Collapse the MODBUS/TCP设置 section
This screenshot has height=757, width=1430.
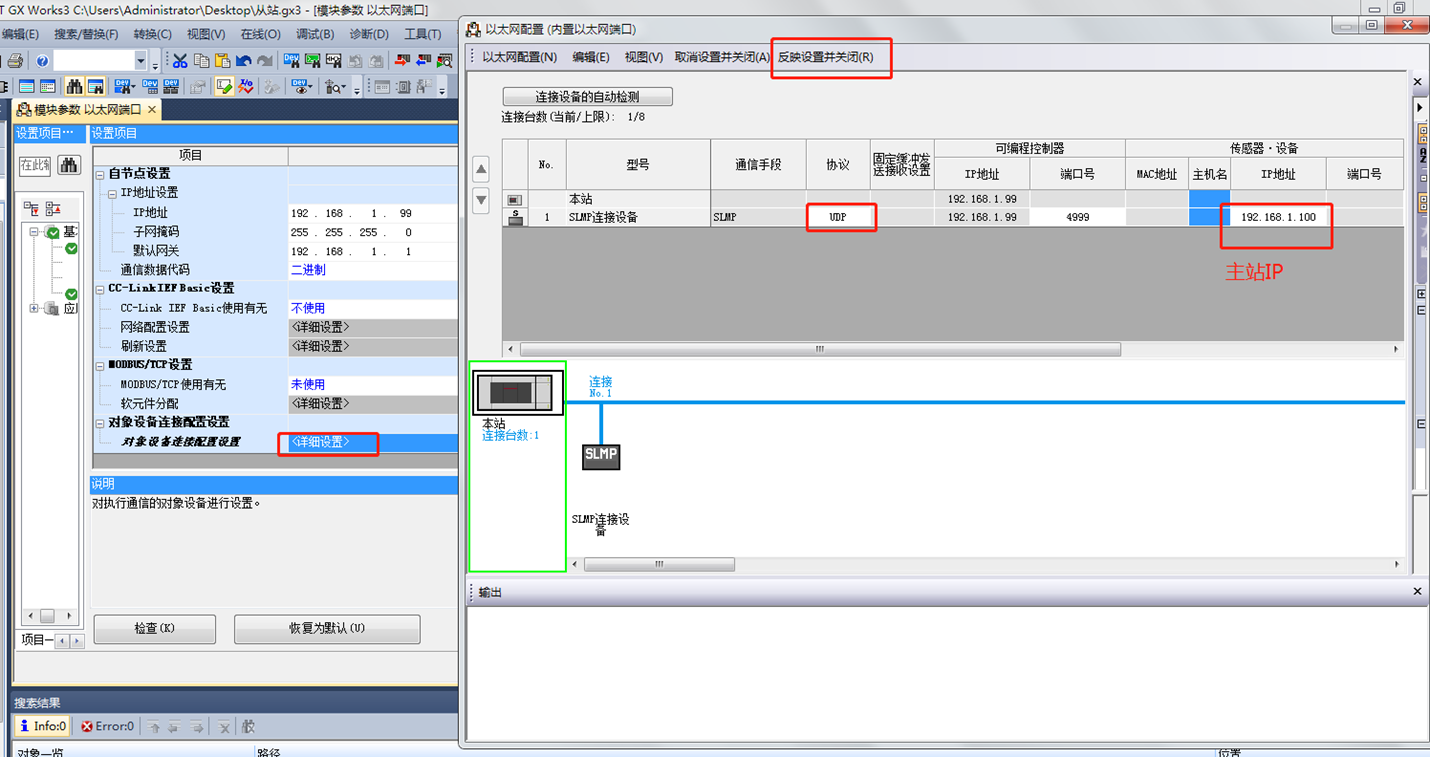[100, 365]
